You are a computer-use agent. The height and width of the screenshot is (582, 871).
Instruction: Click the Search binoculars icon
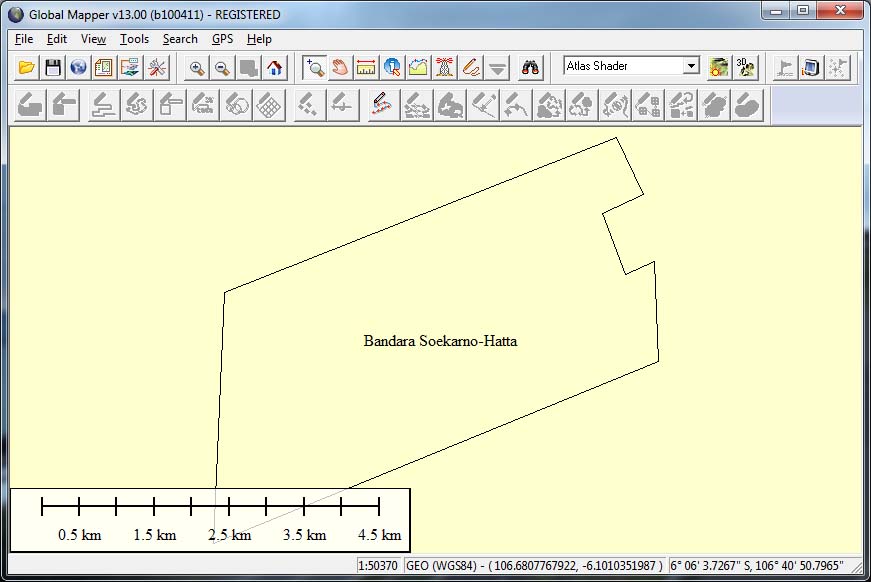pyautogui.click(x=530, y=68)
